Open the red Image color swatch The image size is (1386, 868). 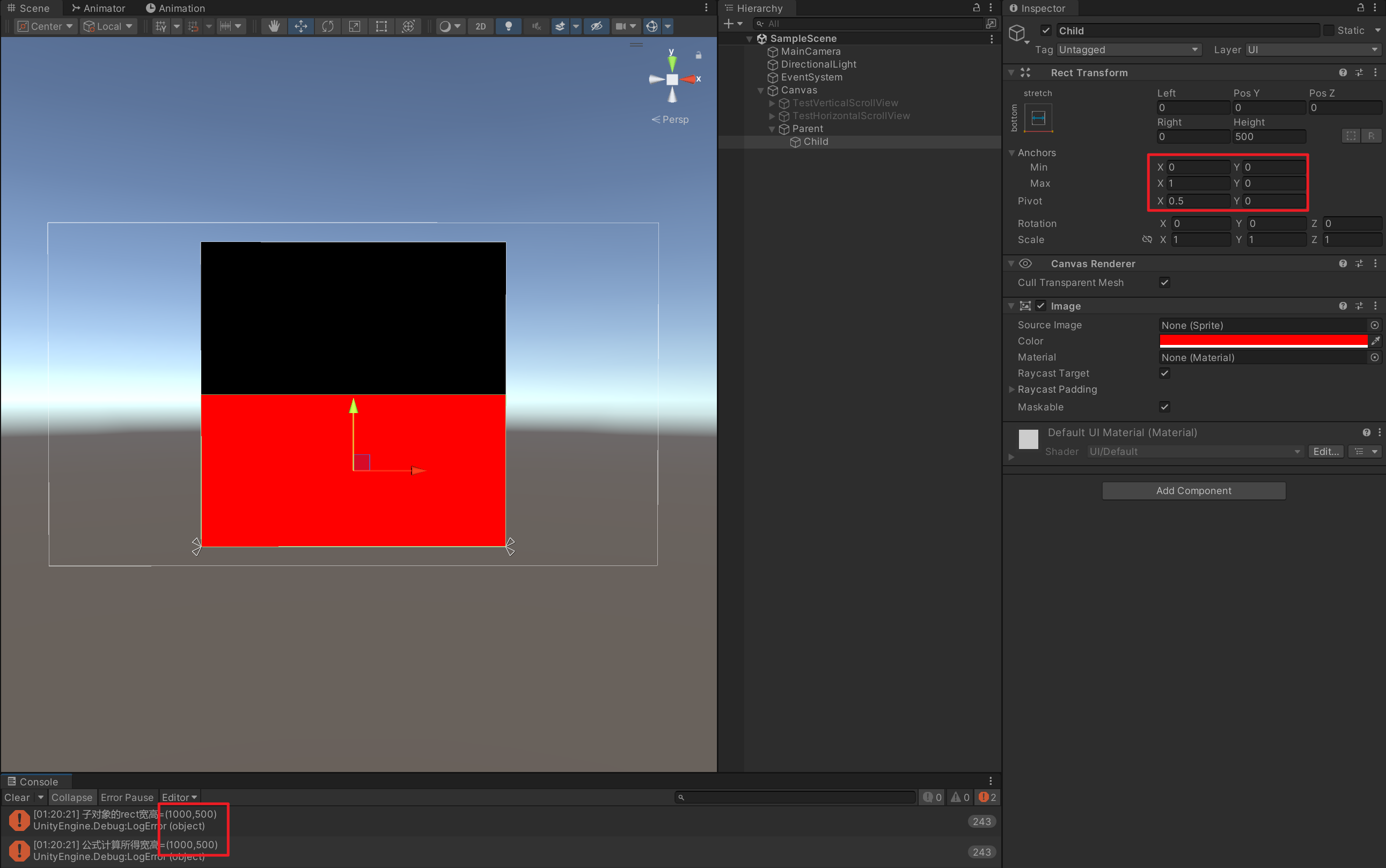(x=1263, y=341)
